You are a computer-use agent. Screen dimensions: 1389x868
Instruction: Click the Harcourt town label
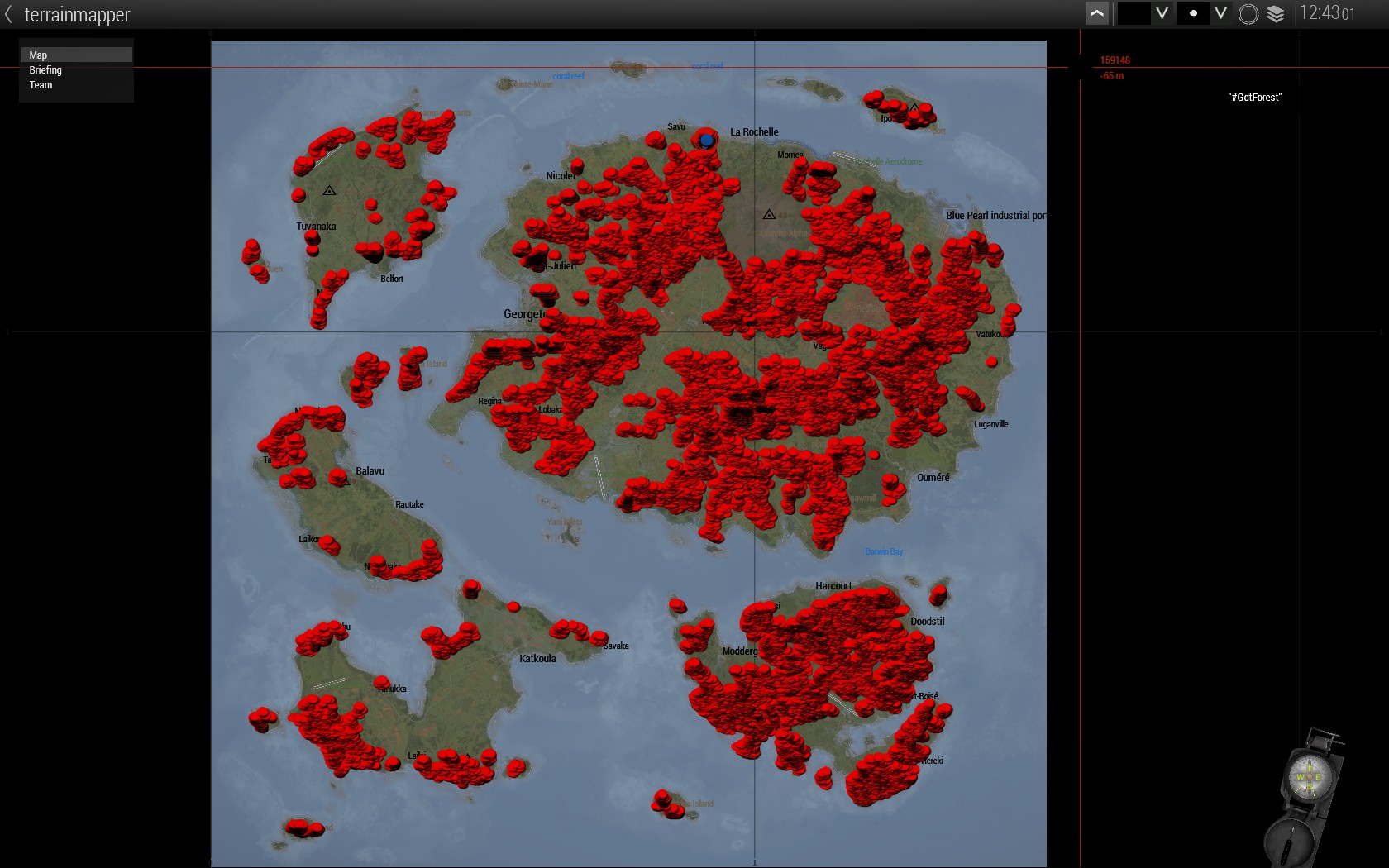point(833,586)
